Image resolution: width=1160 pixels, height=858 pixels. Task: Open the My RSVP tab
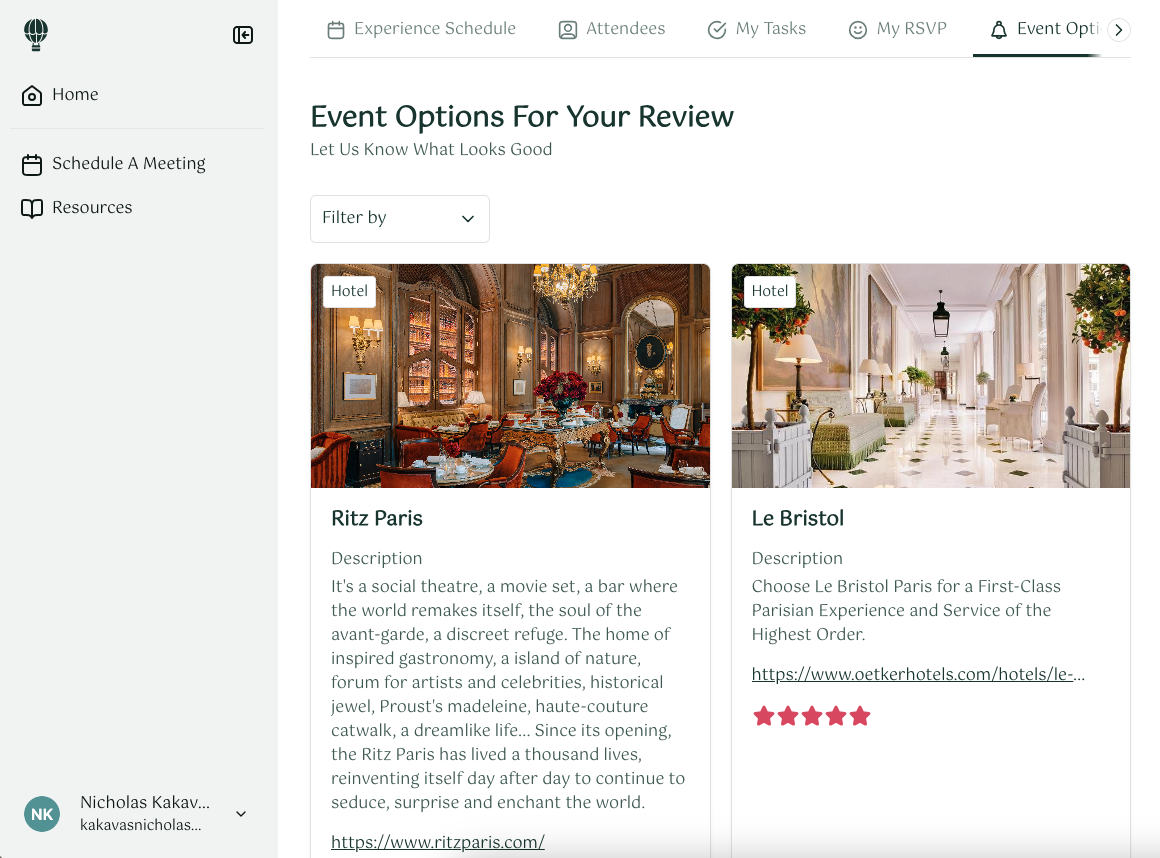(898, 29)
